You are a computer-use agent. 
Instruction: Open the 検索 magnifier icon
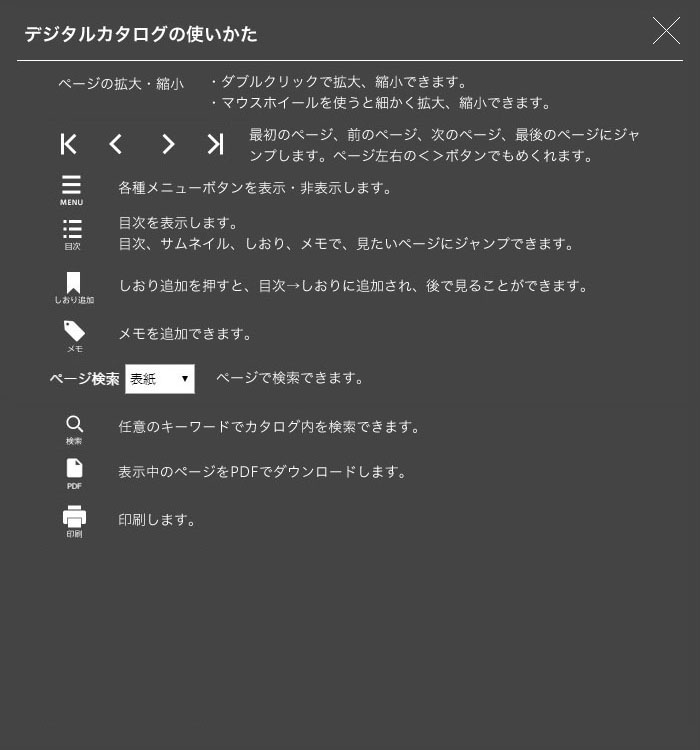coord(74,430)
